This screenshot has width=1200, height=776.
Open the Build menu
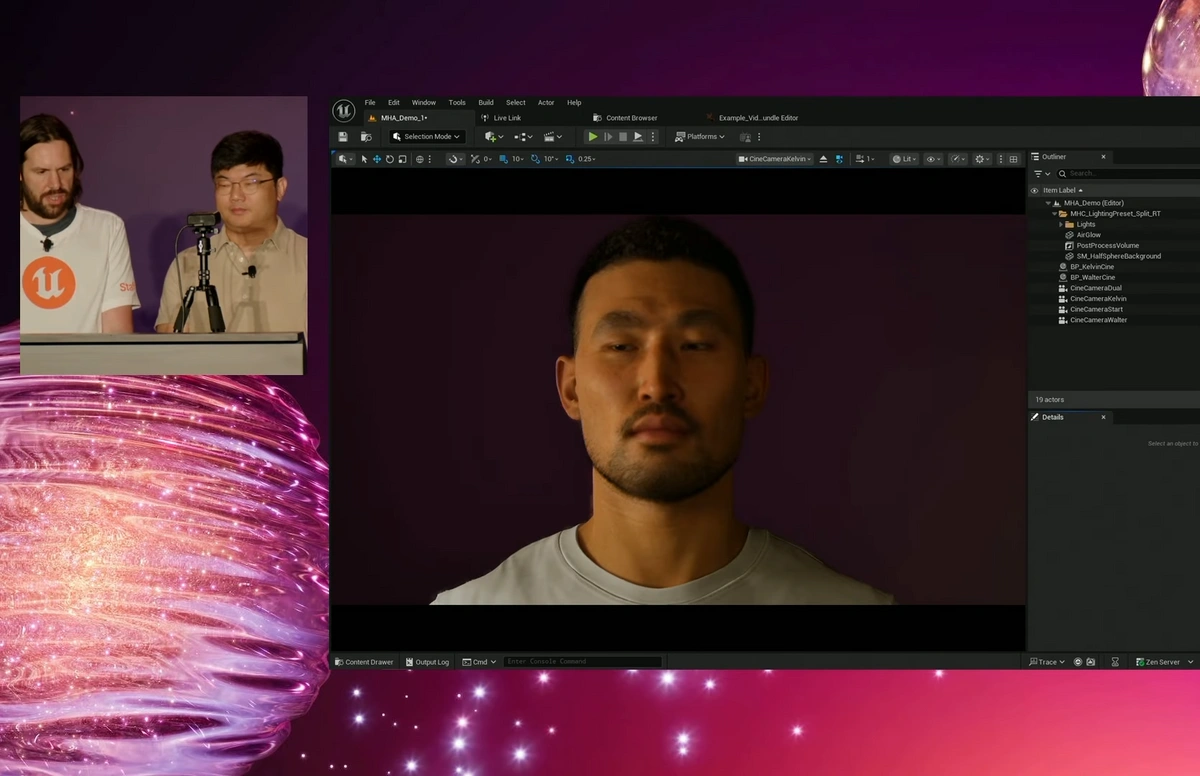(x=485, y=102)
